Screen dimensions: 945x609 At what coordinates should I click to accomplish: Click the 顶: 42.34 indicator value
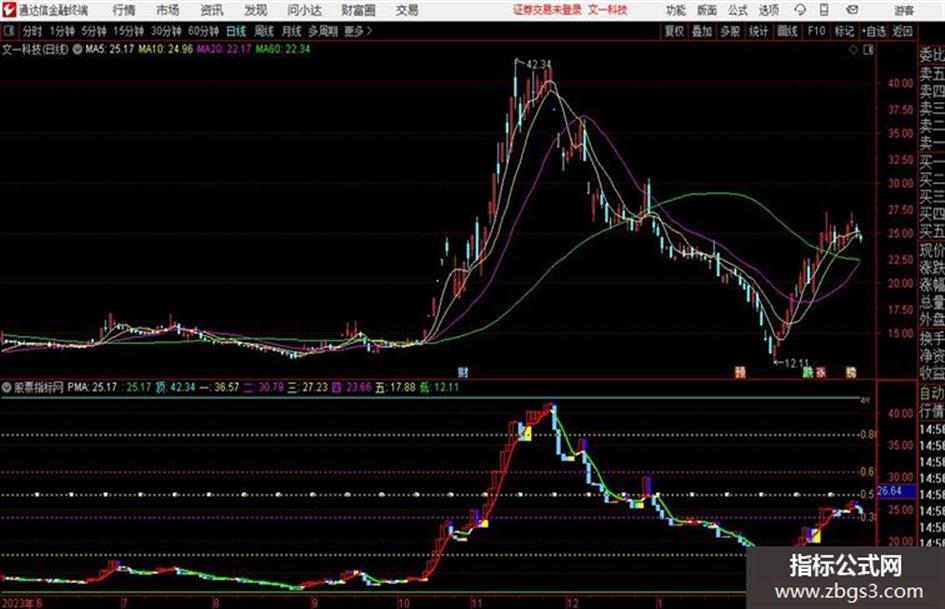[x=175, y=387]
